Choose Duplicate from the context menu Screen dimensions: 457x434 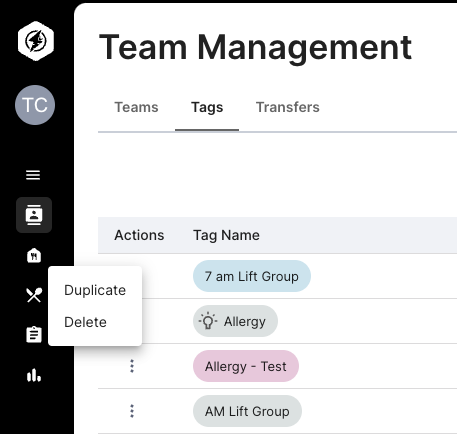95,290
